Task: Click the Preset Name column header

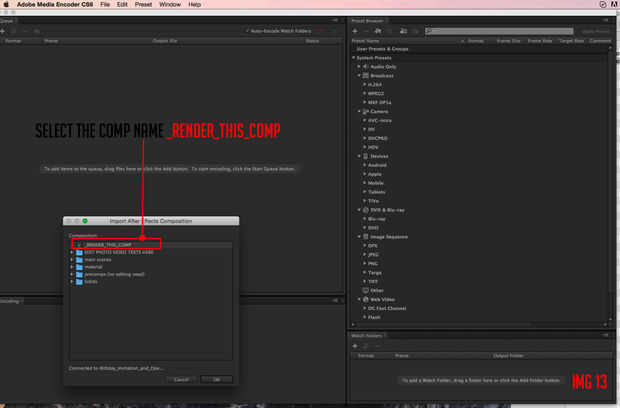Action: click(x=365, y=41)
